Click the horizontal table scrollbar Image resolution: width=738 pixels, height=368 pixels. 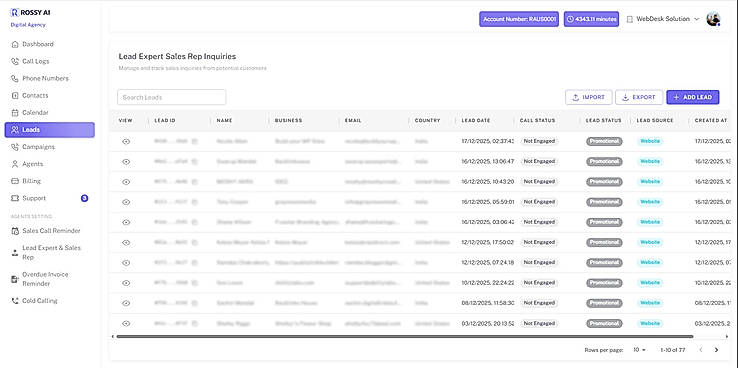coord(405,336)
